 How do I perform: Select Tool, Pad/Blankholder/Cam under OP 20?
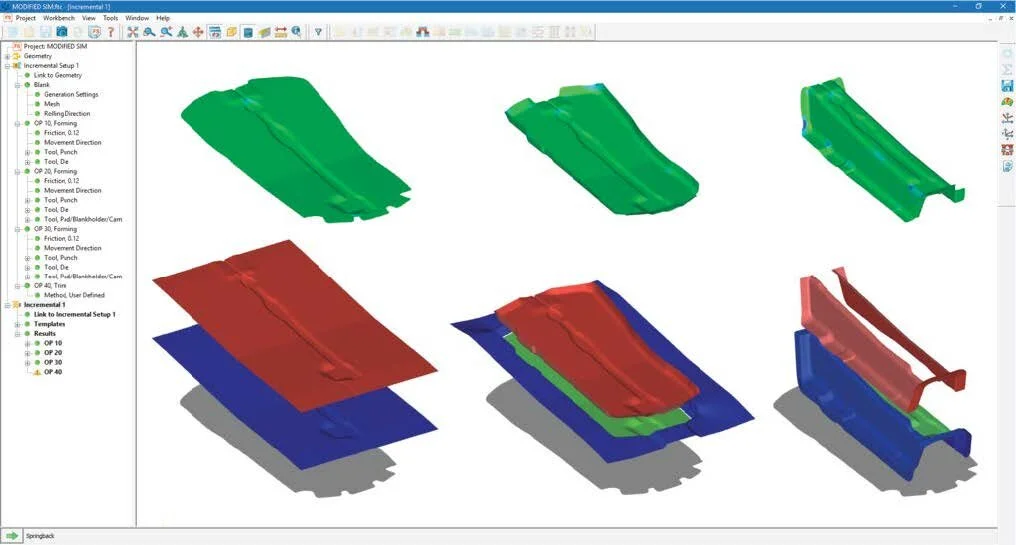pos(83,219)
